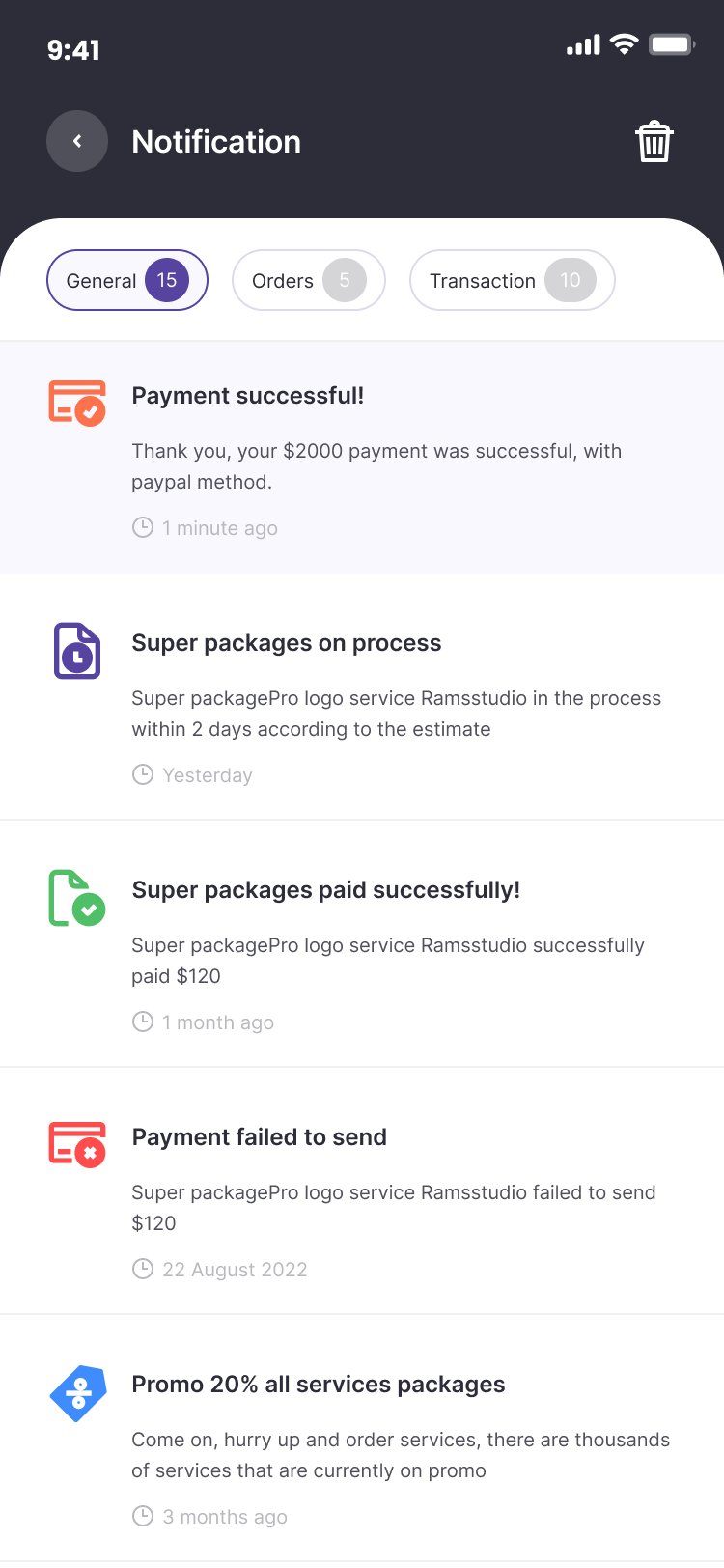Click the red payment failed card icon
The width and height of the screenshot is (724, 1568).
coord(77,1144)
